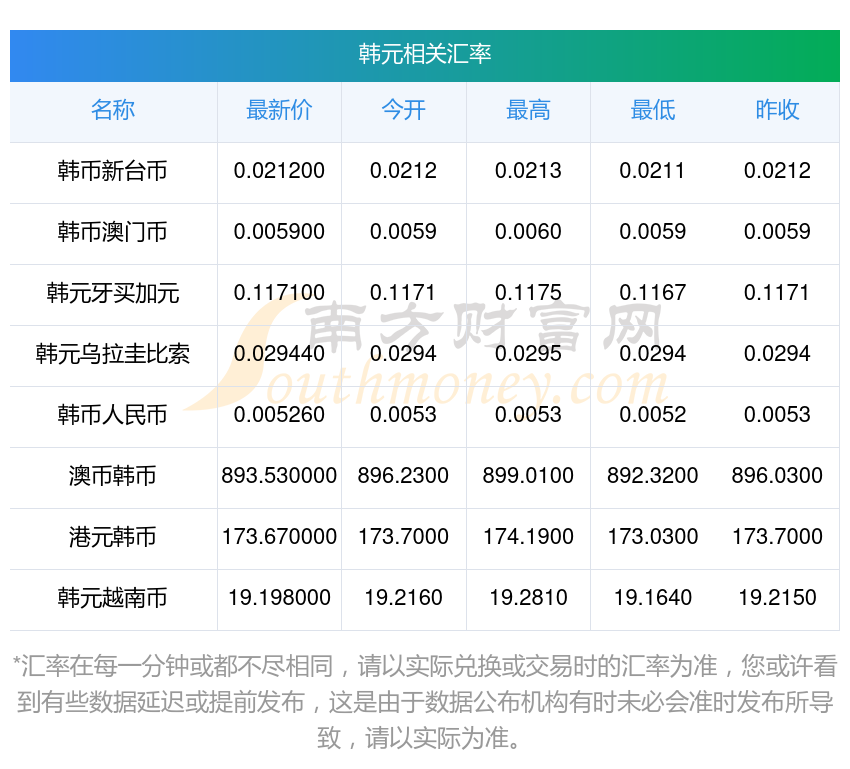Click the 韩元牙买加元 row name

[113, 293]
